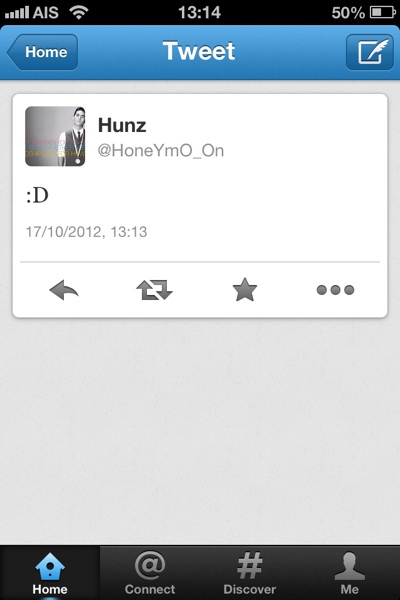
Task: Compose a new tweet with quill icon
Action: [370, 52]
